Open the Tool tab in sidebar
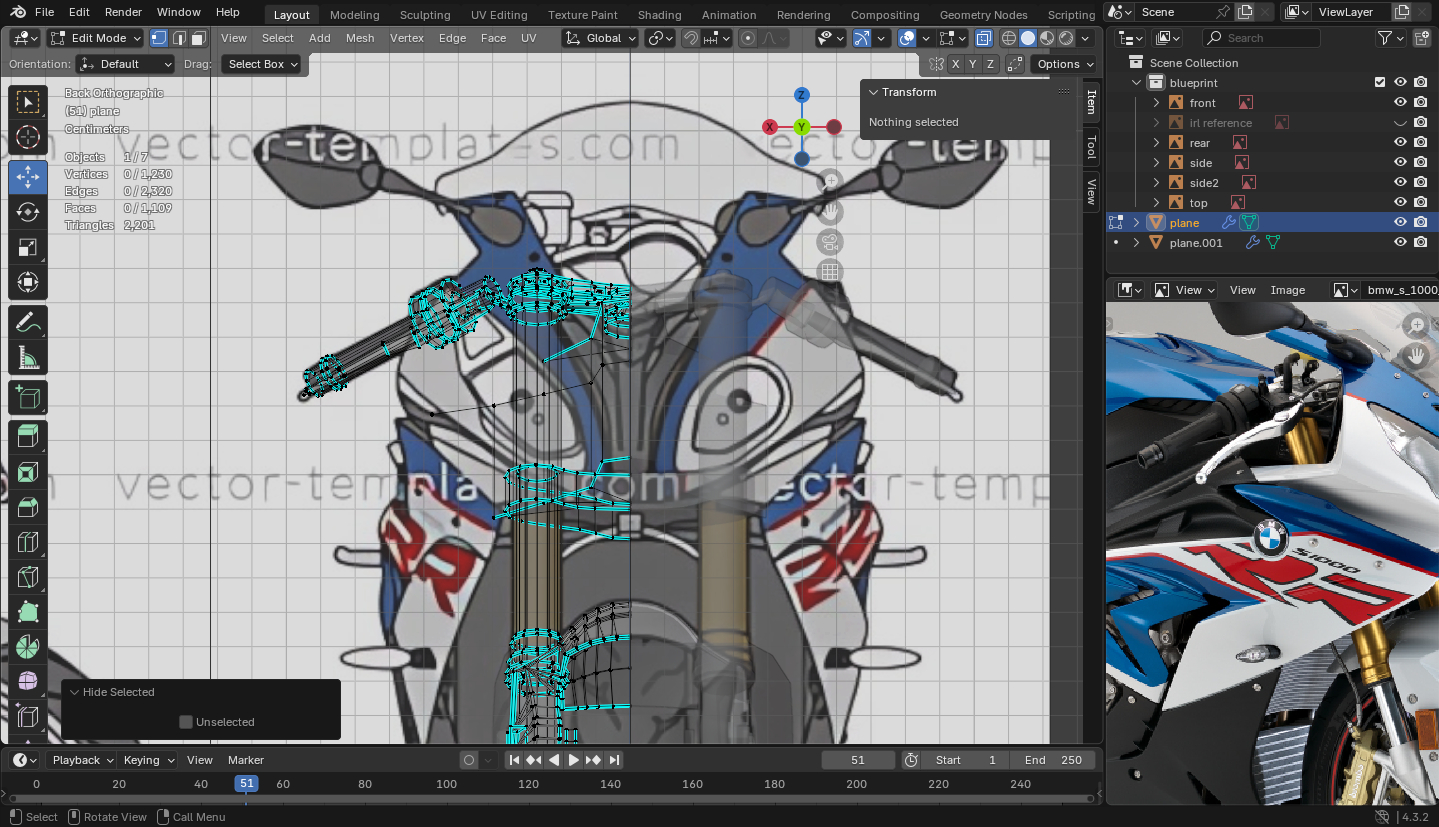 tap(1091, 147)
